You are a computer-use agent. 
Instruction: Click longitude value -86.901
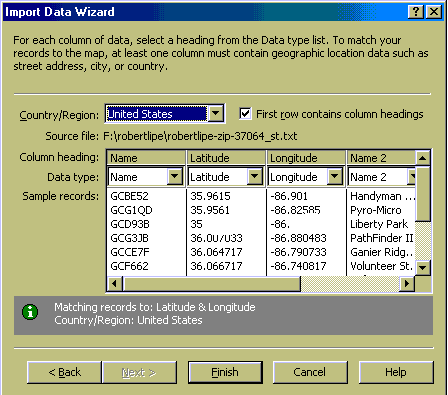pyautogui.click(x=289, y=196)
